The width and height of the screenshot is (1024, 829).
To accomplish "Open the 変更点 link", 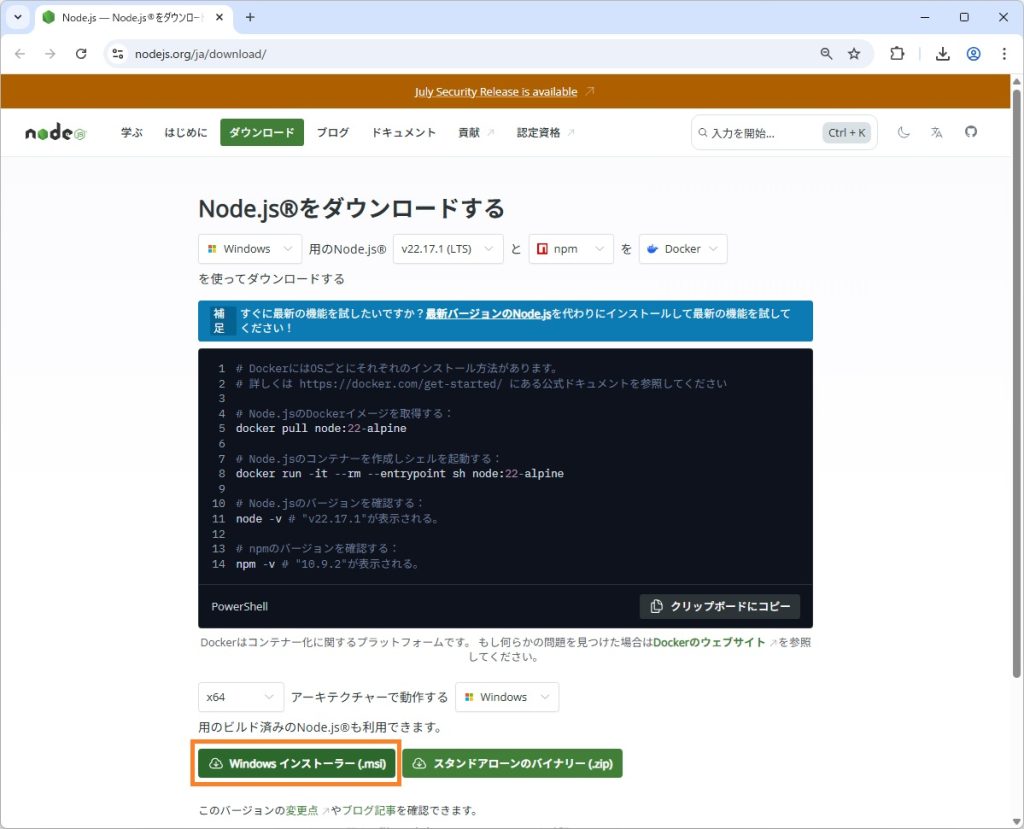I will (x=302, y=810).
